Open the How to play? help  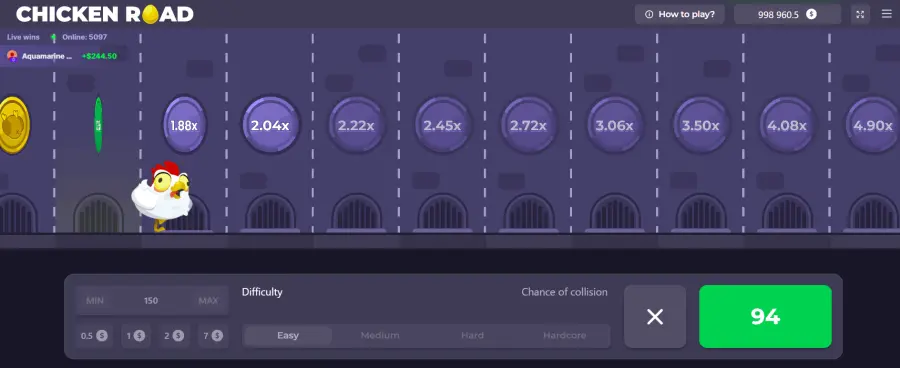(x=680, y=14)
